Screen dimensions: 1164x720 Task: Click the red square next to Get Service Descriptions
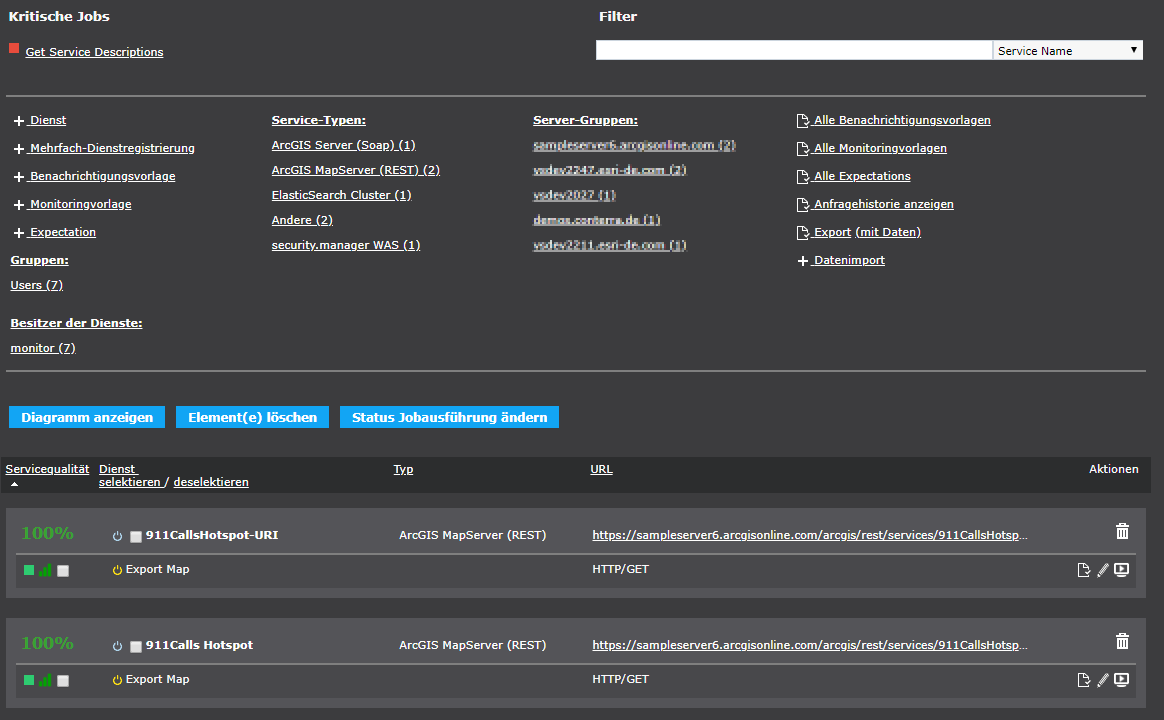tap(14, 48)
